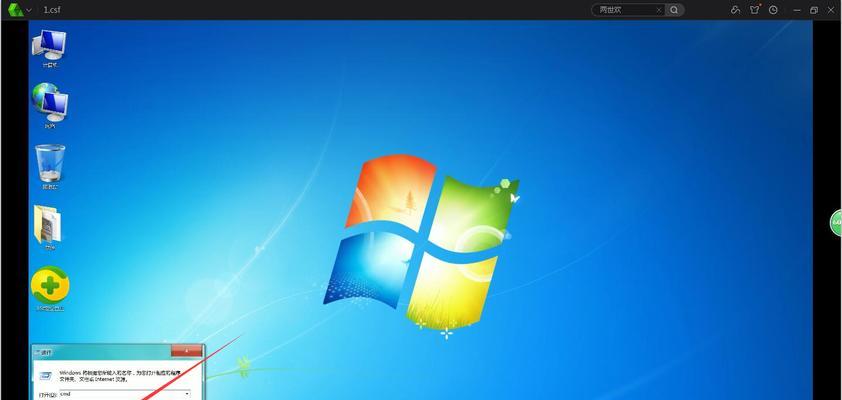
Task: Open the skin shirt icon
Action: [x=754, y=10]
